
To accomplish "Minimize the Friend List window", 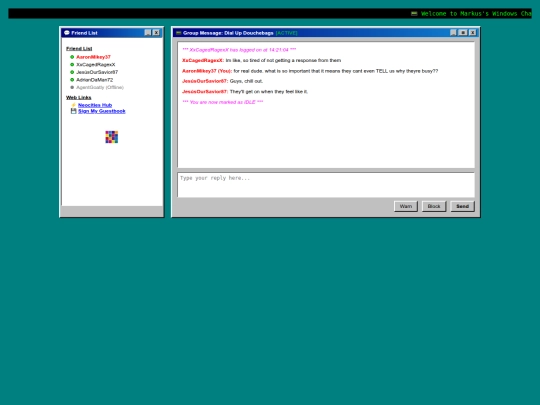I will click(x=148, y=33).
